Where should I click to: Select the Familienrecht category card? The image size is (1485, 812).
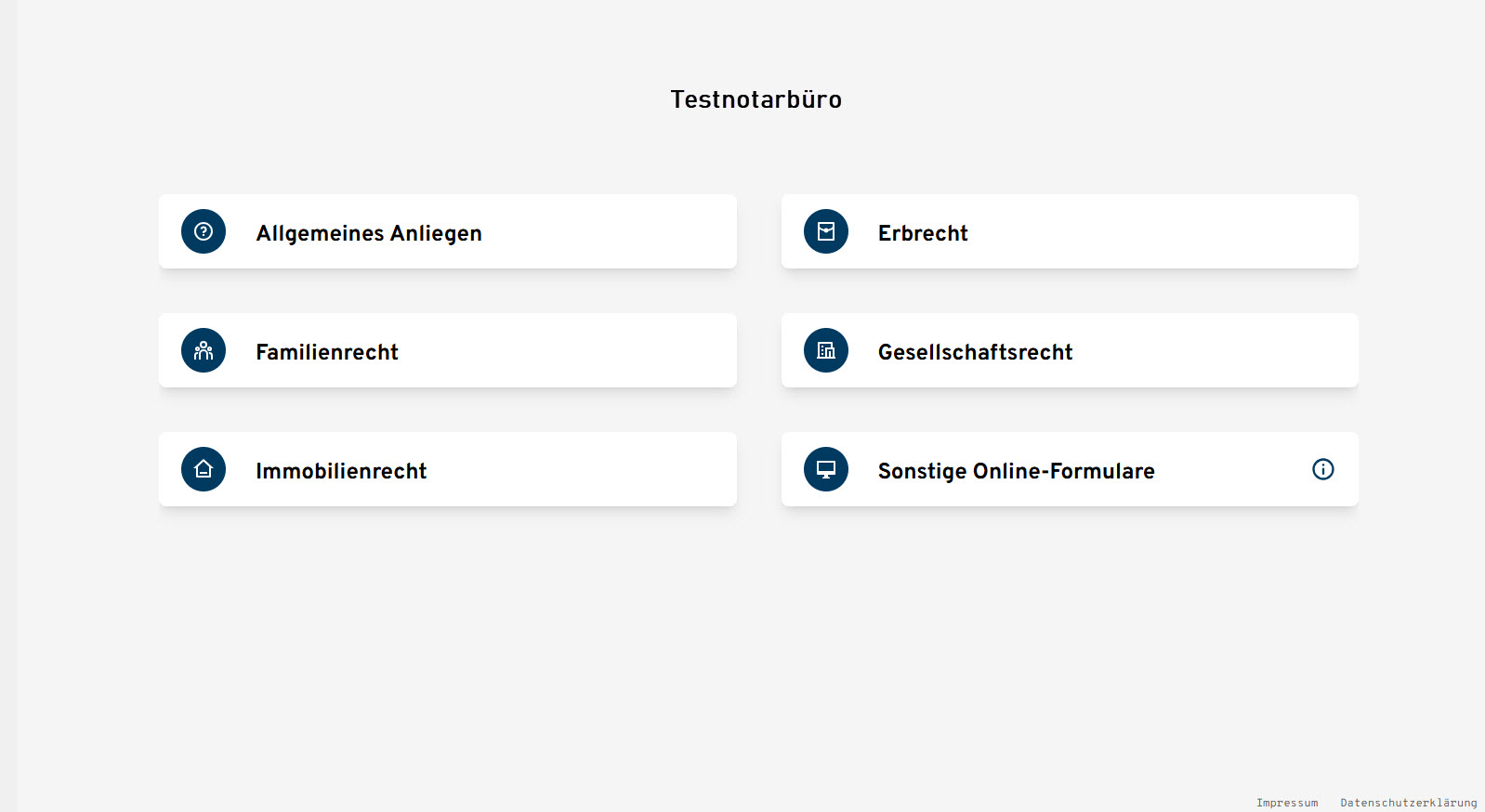click(448, 350)
